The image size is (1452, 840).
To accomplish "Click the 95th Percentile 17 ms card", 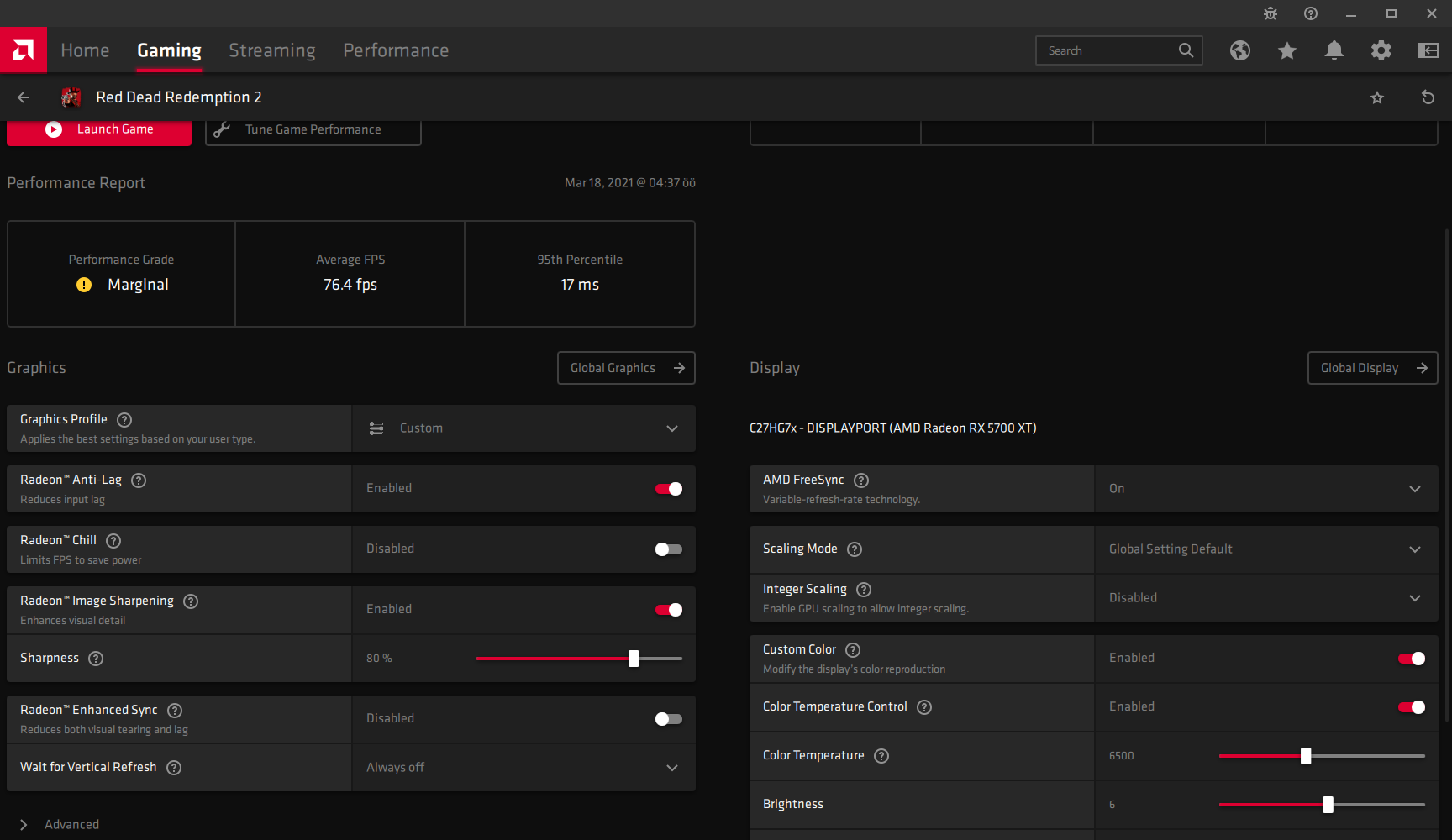I will (x=580, y=274).
